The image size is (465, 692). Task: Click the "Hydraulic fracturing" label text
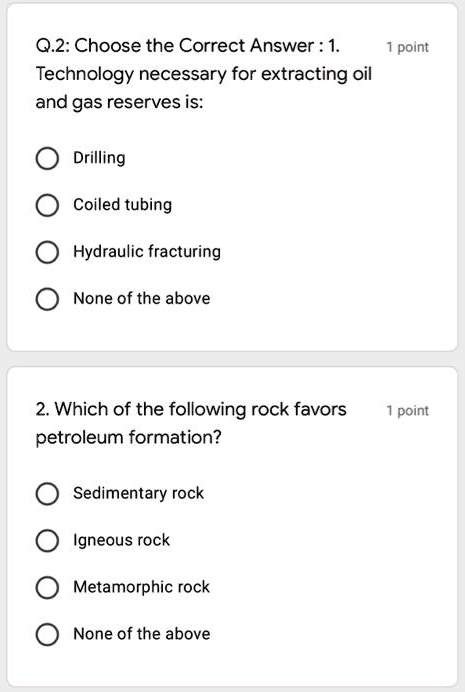[147, 252]
